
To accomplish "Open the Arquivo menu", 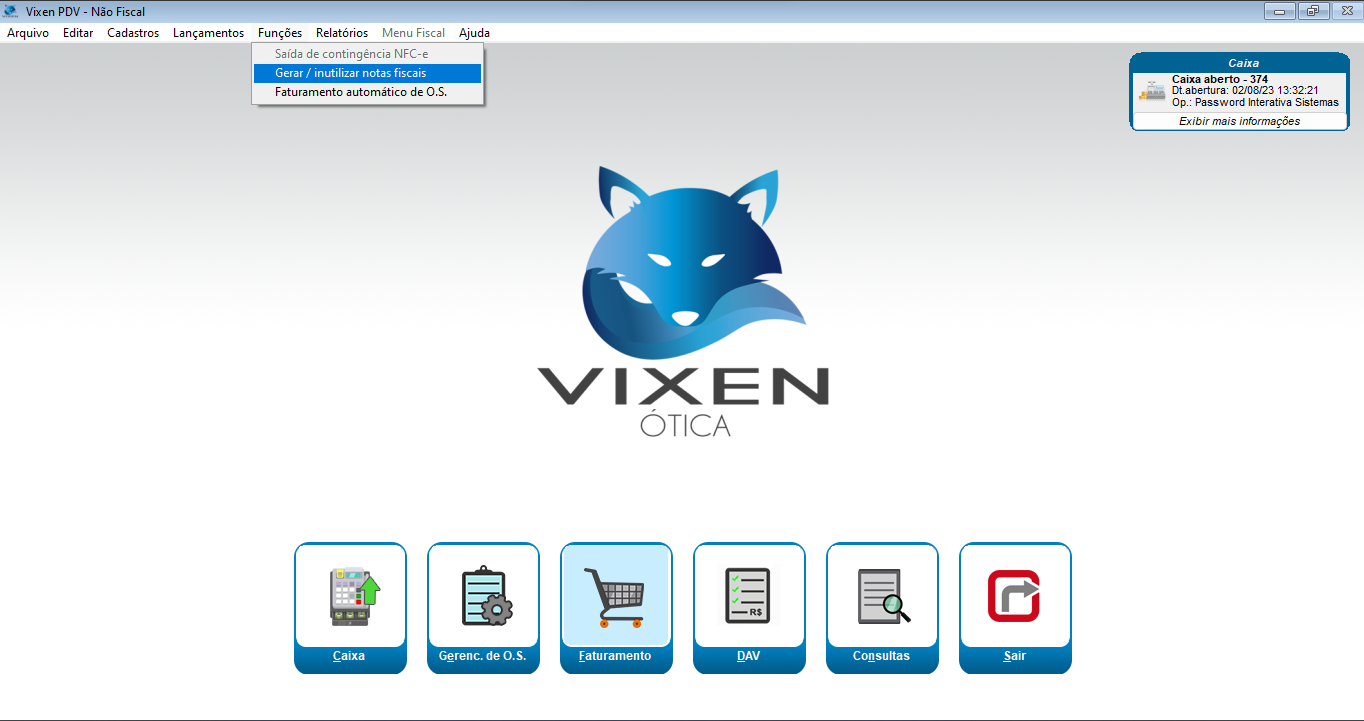I will [x=28, y=33].
